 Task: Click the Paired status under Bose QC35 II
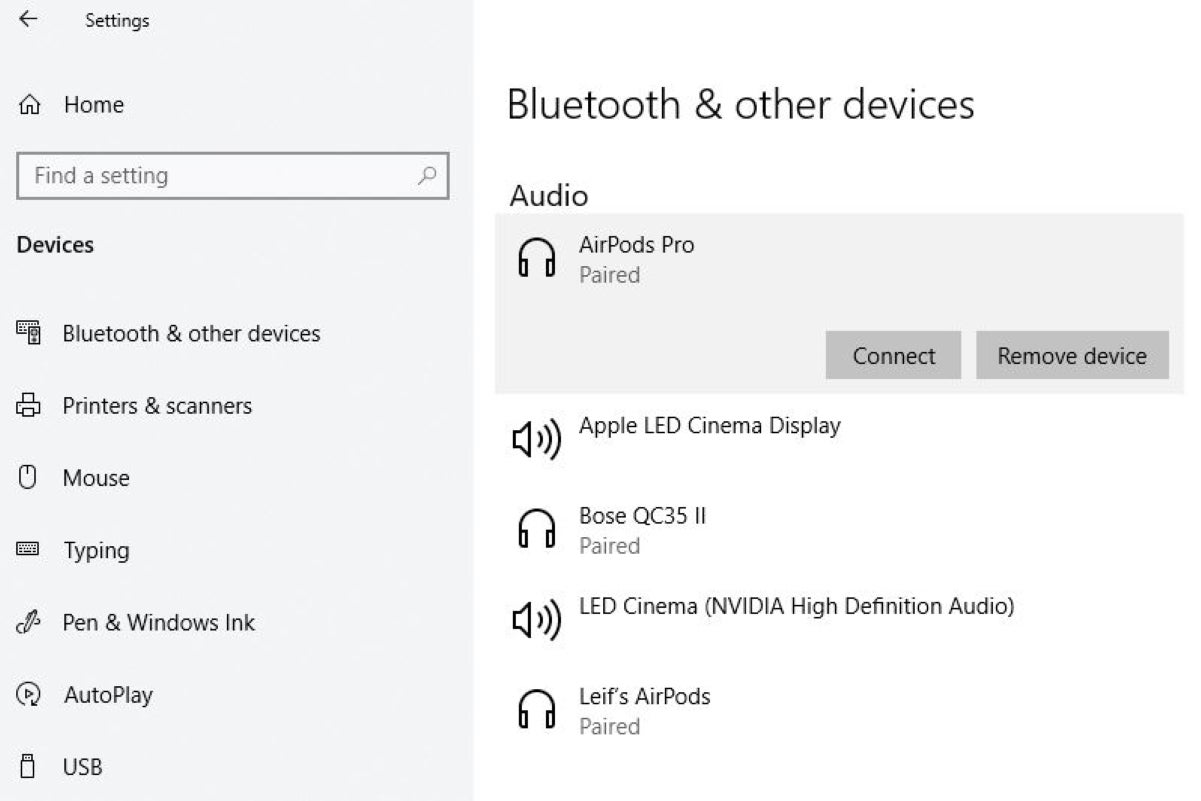(609, 546)
